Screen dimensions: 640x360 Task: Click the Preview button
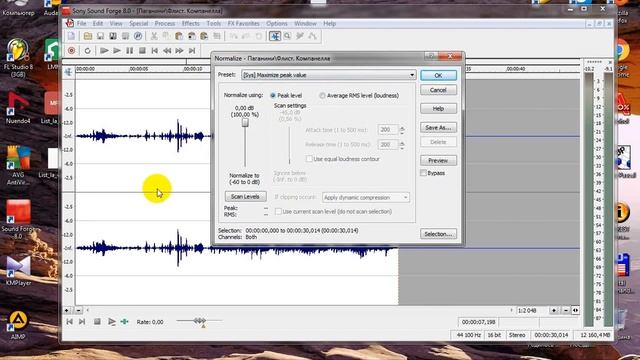pos(438,160)
